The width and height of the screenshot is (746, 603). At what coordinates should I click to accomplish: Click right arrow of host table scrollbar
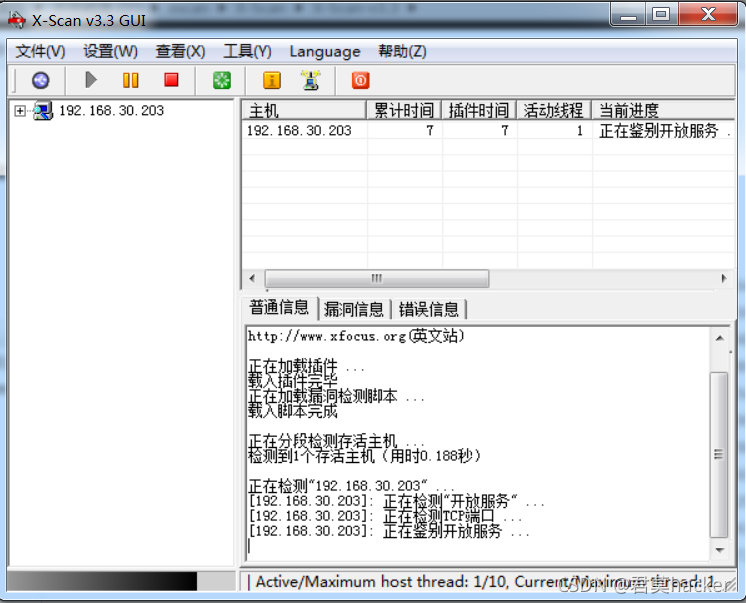tap(724, 278)
